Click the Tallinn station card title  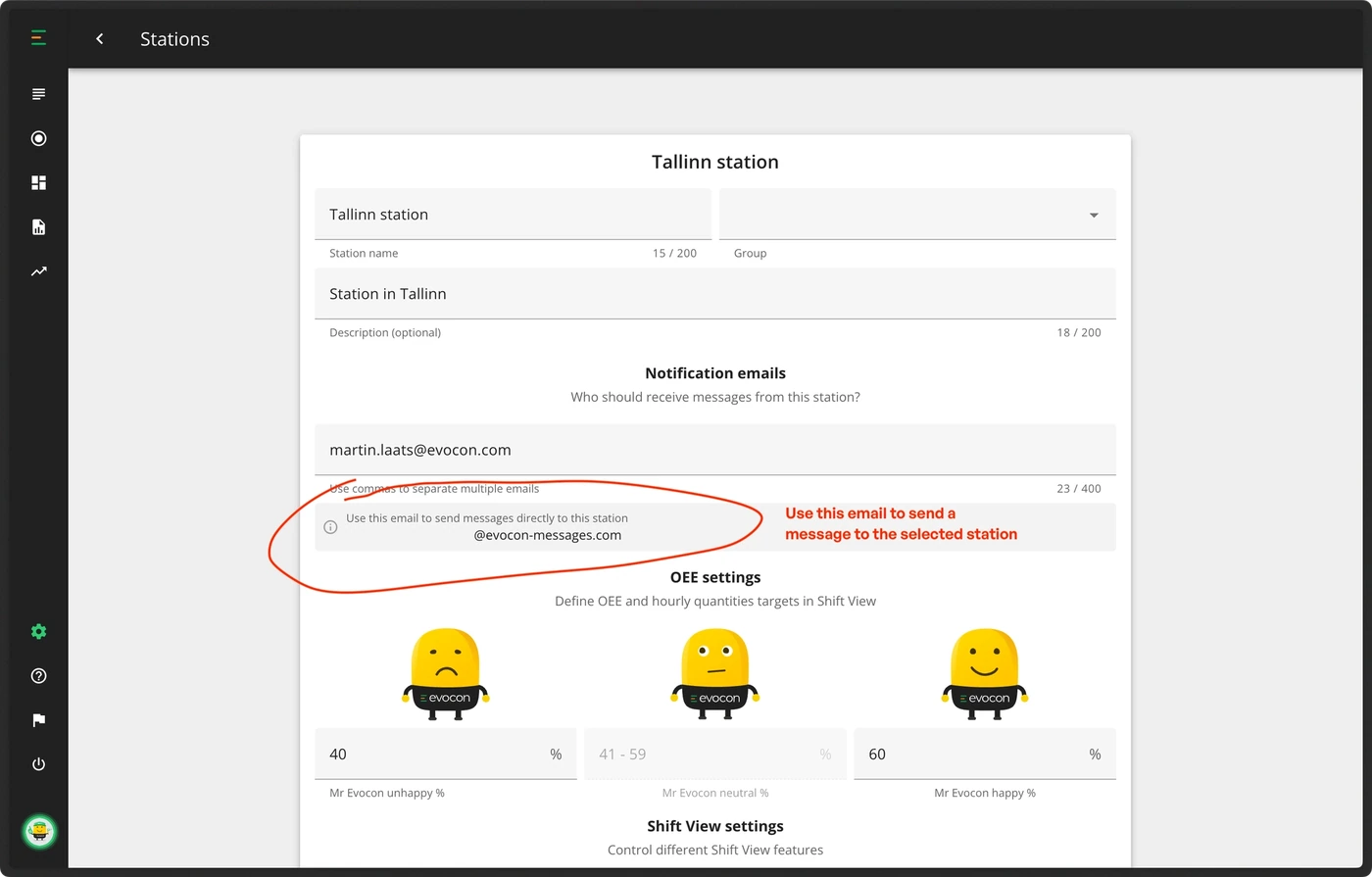(715, 162)
